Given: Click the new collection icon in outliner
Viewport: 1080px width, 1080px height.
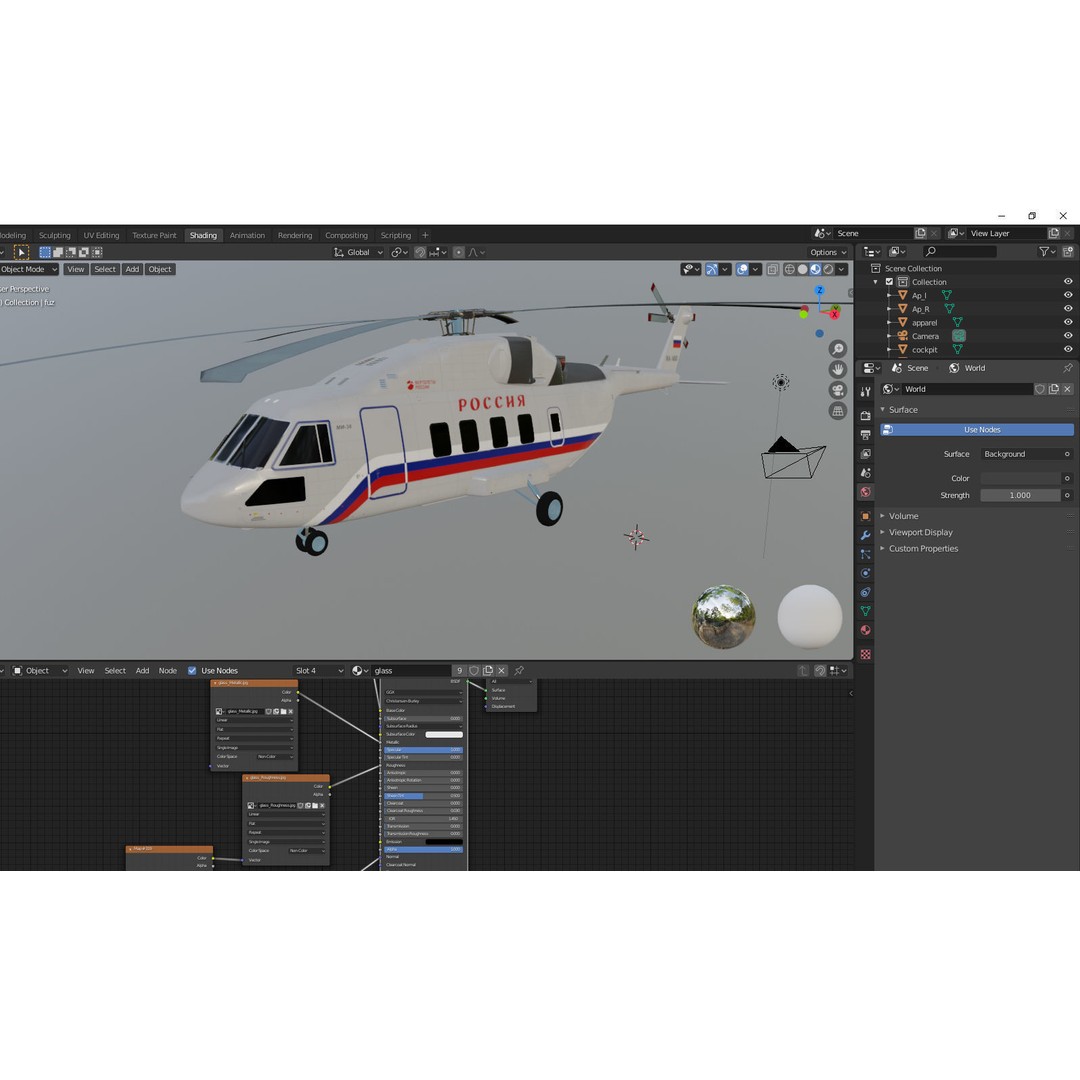Looking at the screenshot, I should 1068,252.
